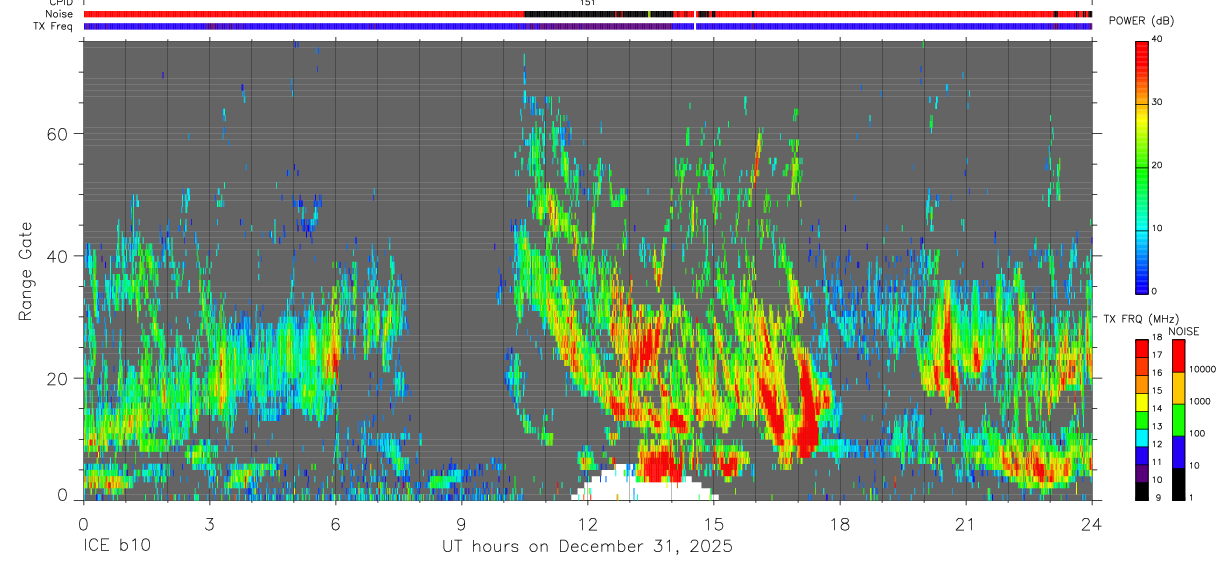Click the 10000 label on noise scale

click(x=1203, y=370)
